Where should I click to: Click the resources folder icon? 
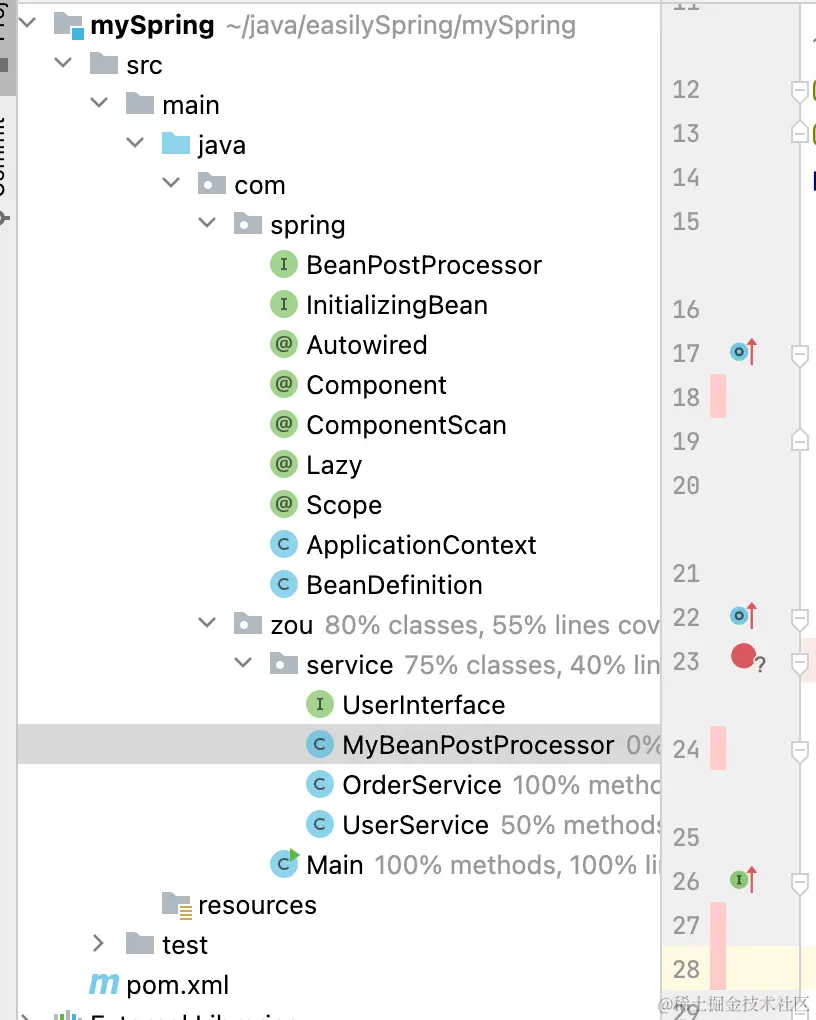[x=177, y=905]
